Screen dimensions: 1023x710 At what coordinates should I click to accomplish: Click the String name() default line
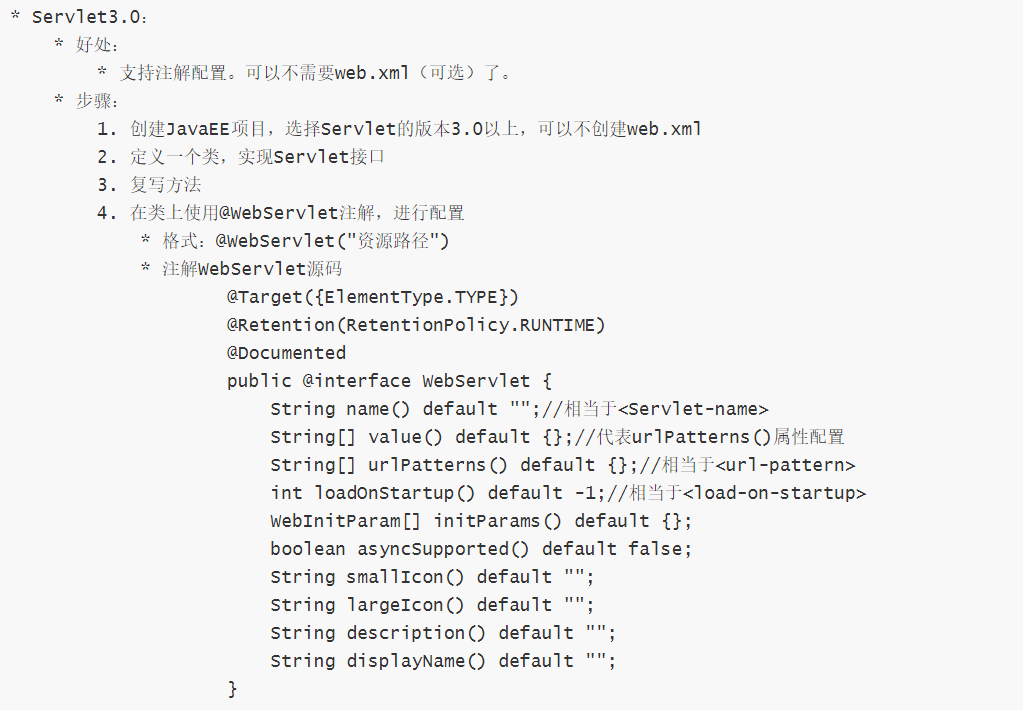click(519, 409)
